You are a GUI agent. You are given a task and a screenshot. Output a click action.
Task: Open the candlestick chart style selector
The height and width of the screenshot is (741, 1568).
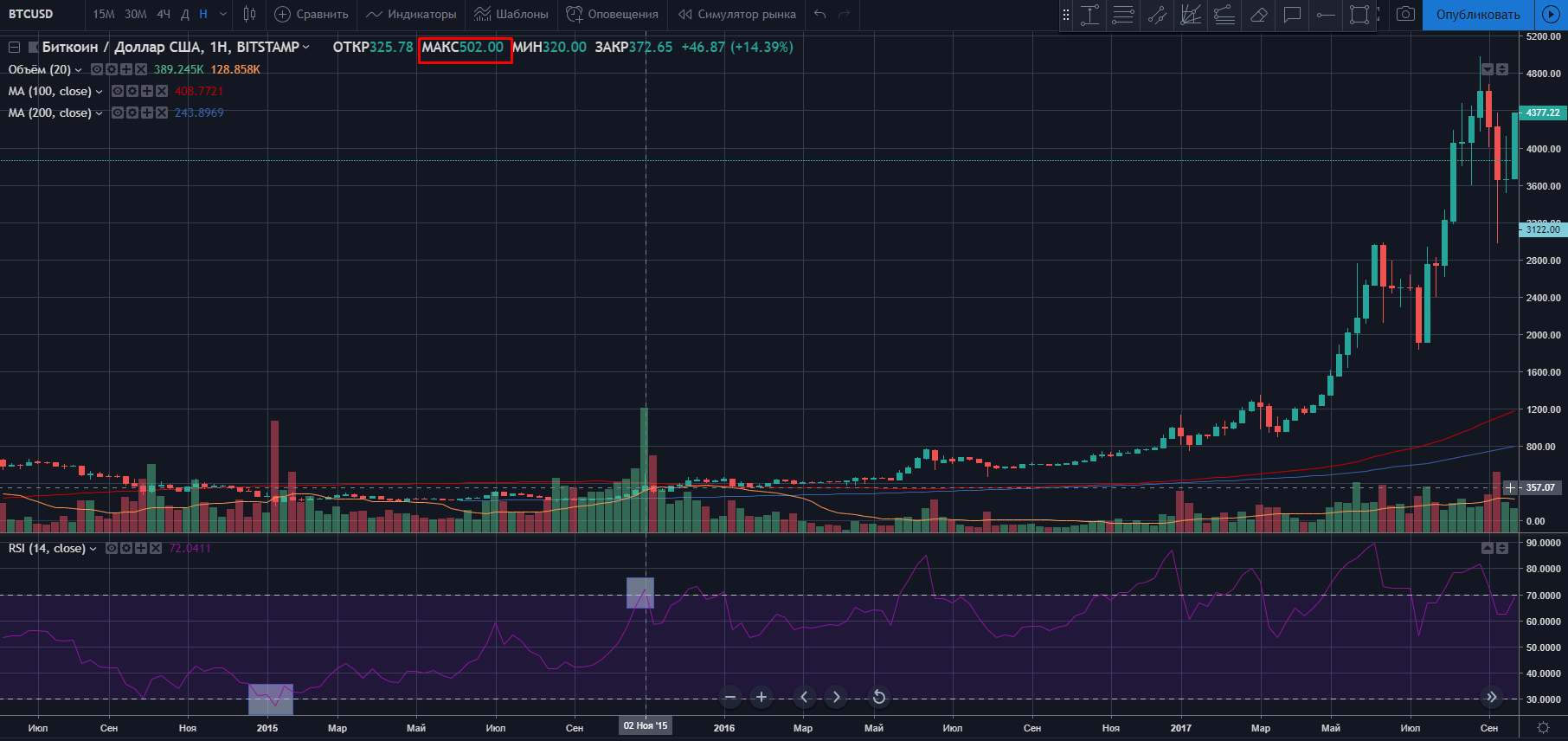(x=249, y=14)
